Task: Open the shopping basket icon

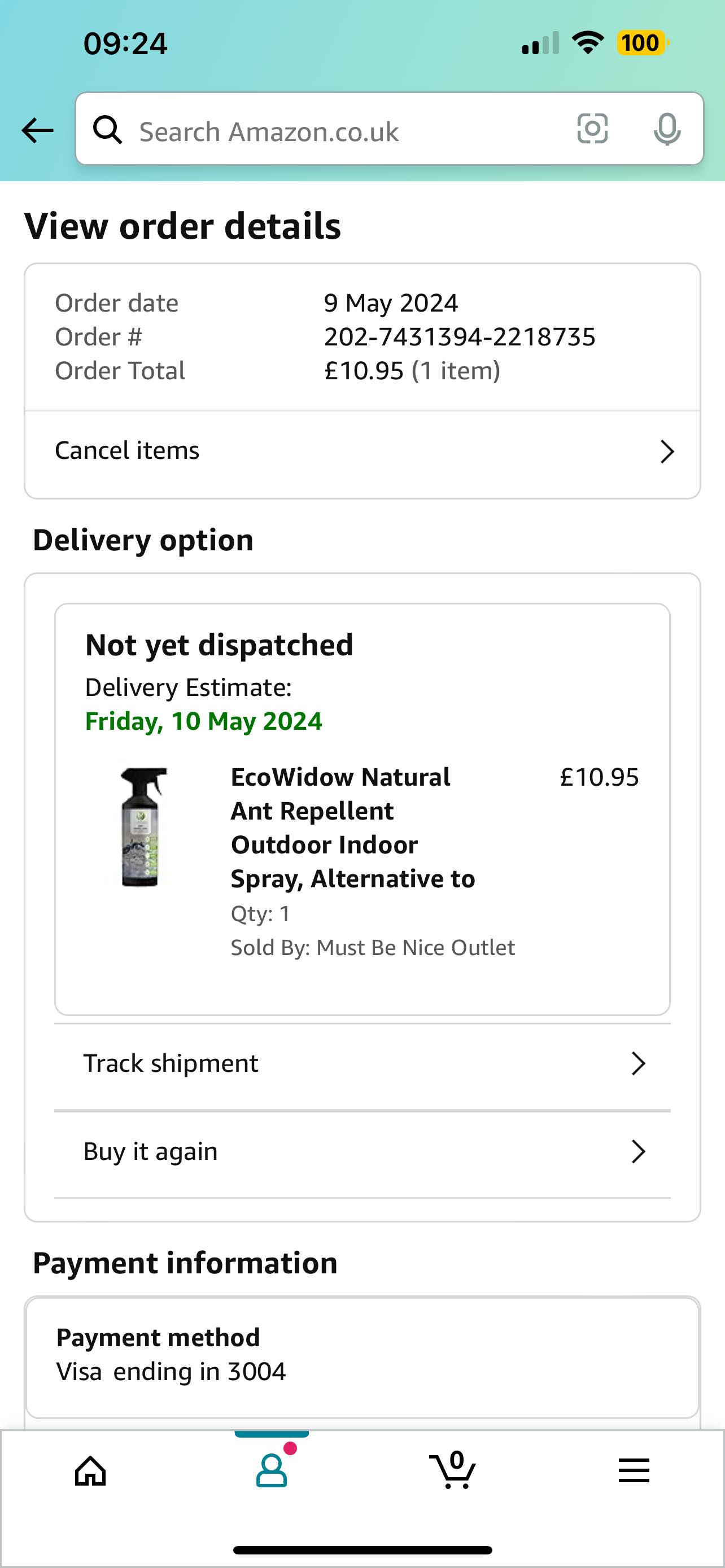Action: [452, 1469]
